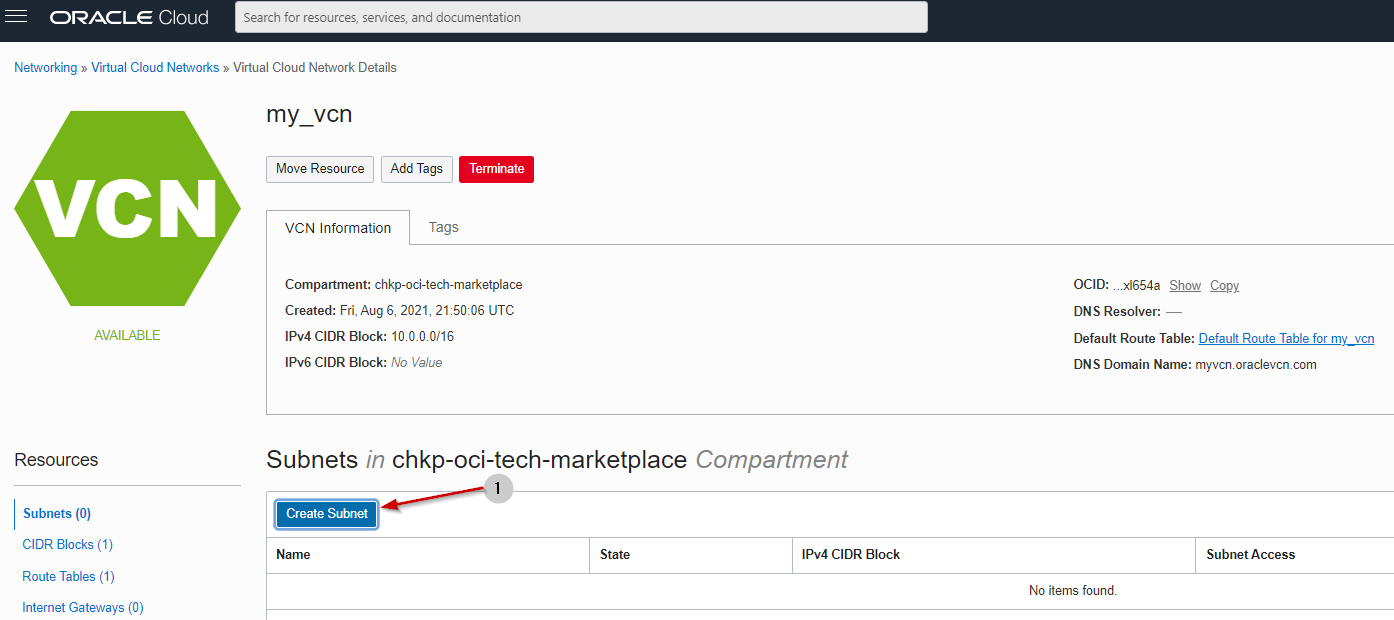The image size is (1394, 620).
Task: Select the VCN Information tab
Action: tap(338, 228)
